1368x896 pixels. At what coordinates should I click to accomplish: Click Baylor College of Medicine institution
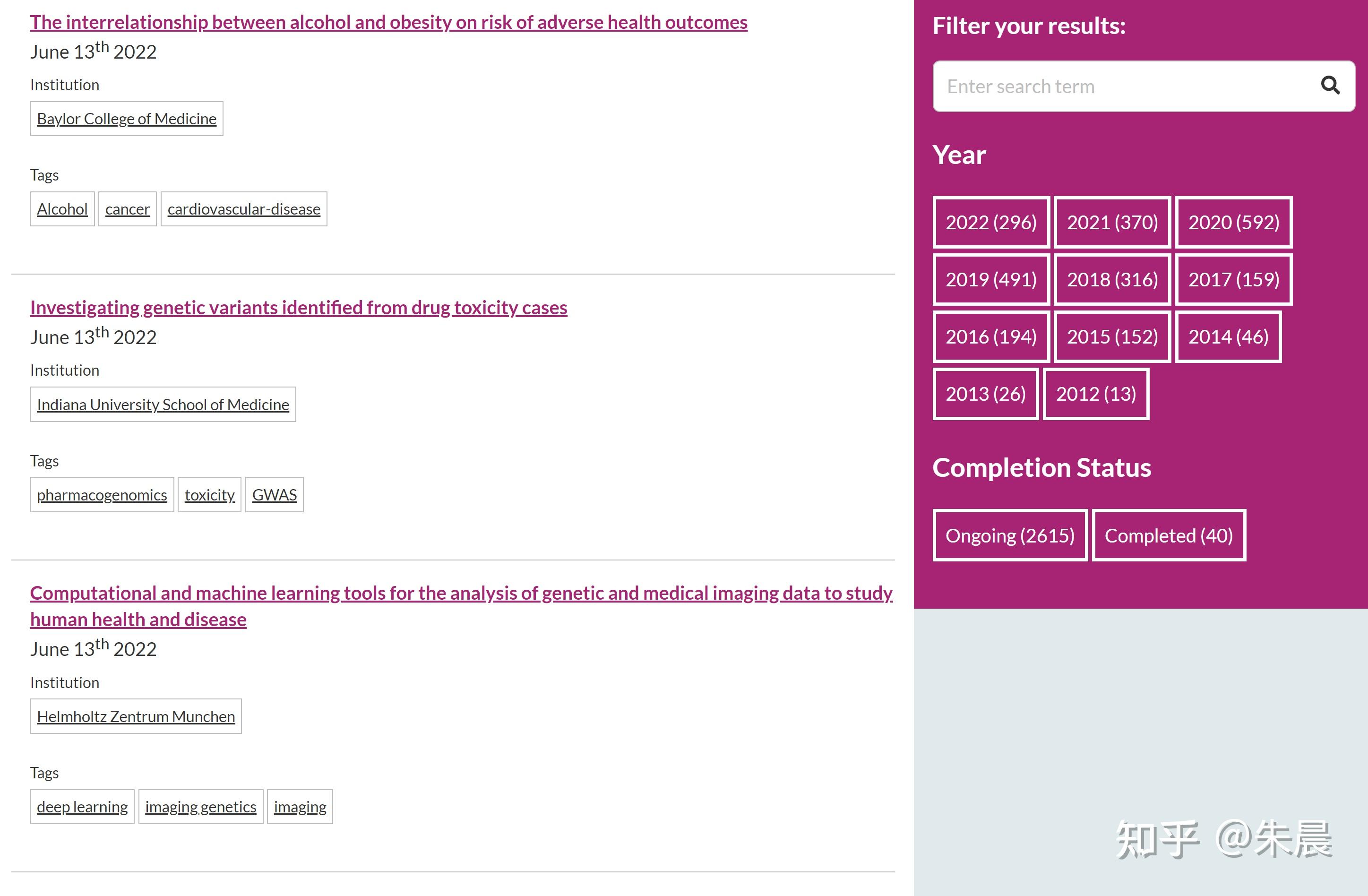127,119
